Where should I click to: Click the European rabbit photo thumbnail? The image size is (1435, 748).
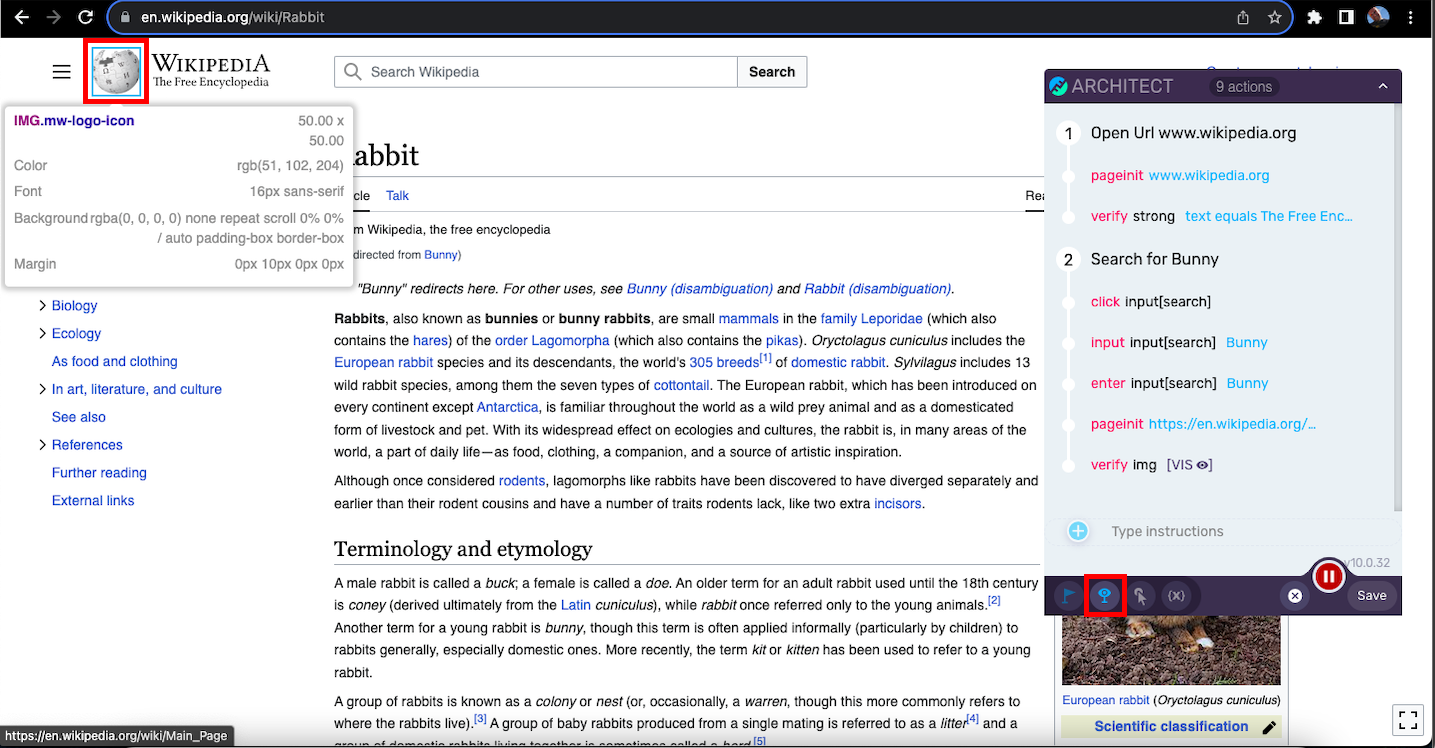1171,651
